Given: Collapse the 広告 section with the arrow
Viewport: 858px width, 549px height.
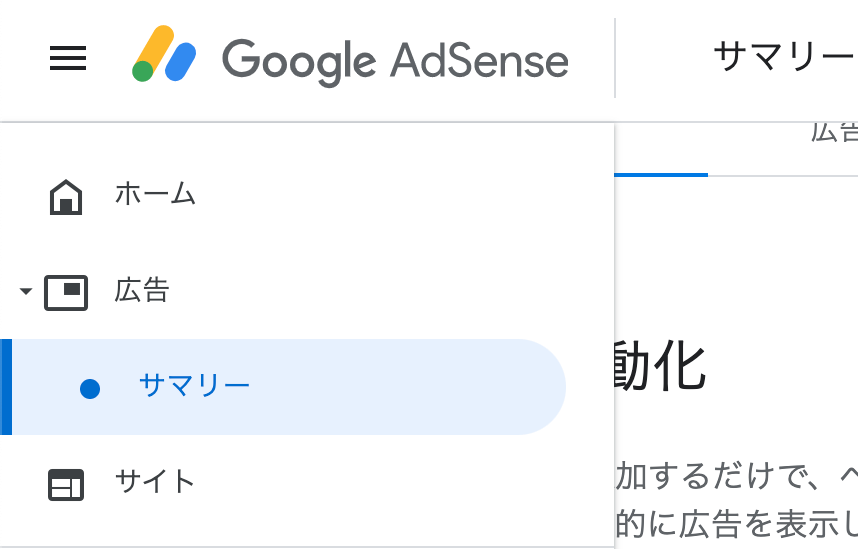Looking at the screenshot, I should [26, 291].
